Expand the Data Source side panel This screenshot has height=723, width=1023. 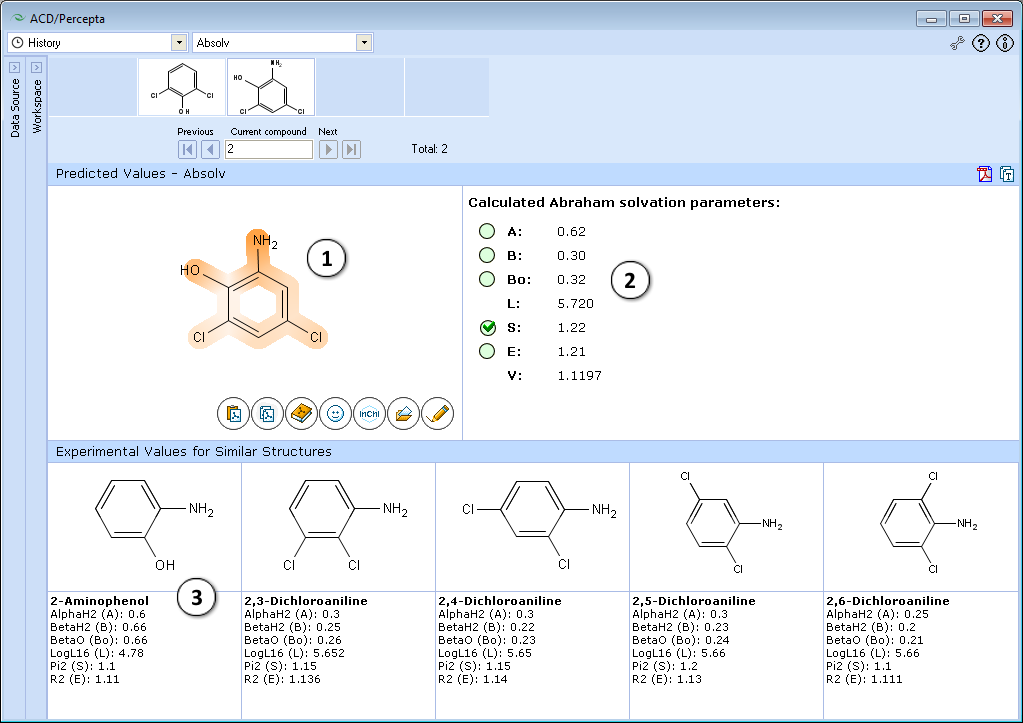click(x=14, y=67)
